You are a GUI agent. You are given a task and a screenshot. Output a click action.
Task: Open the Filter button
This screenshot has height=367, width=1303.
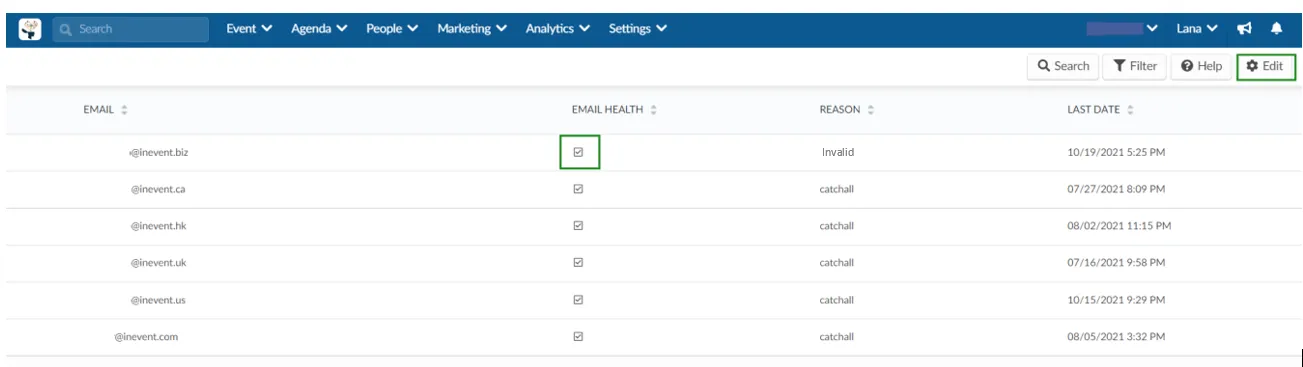coord(1135,66)
